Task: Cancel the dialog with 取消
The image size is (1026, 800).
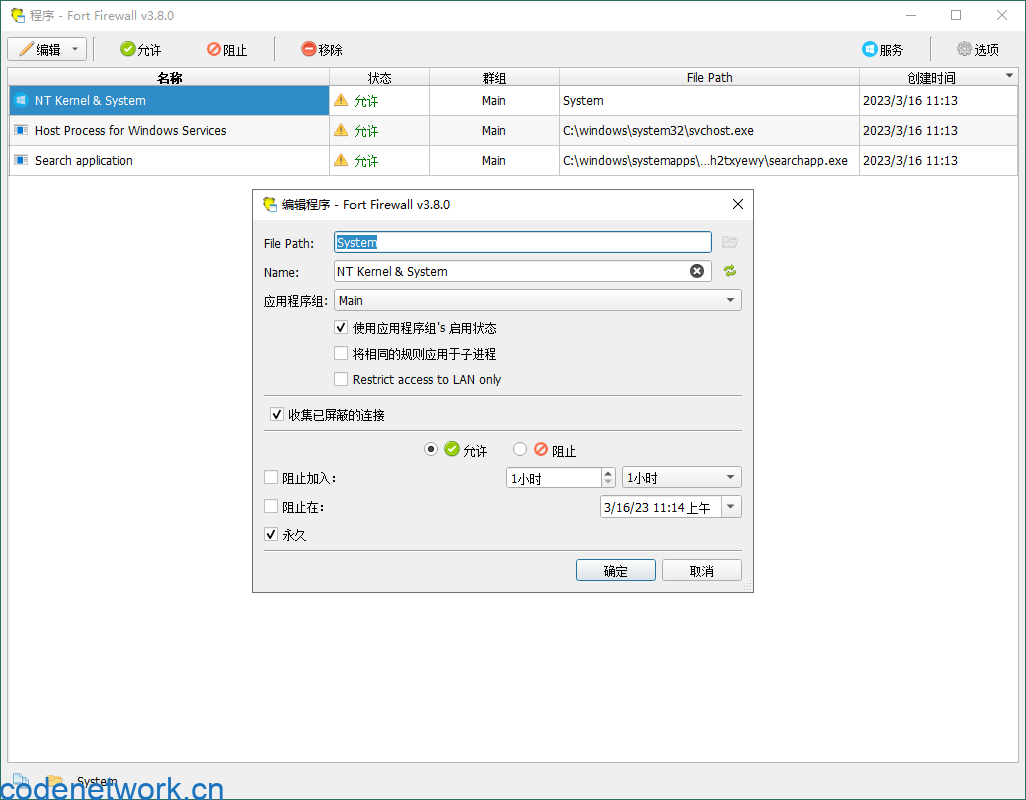Action: 701,570
